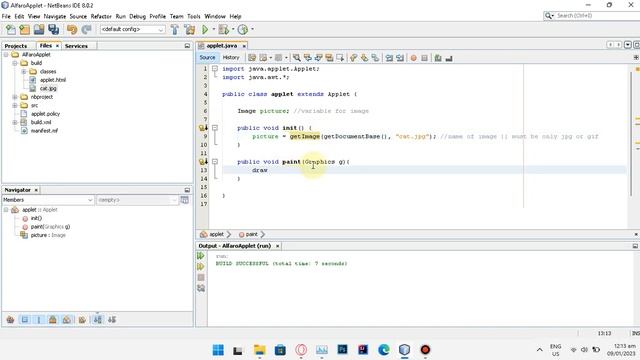Click the Open Project toolbar icon
Screen dimensions: 640x360
click(39, 29)
